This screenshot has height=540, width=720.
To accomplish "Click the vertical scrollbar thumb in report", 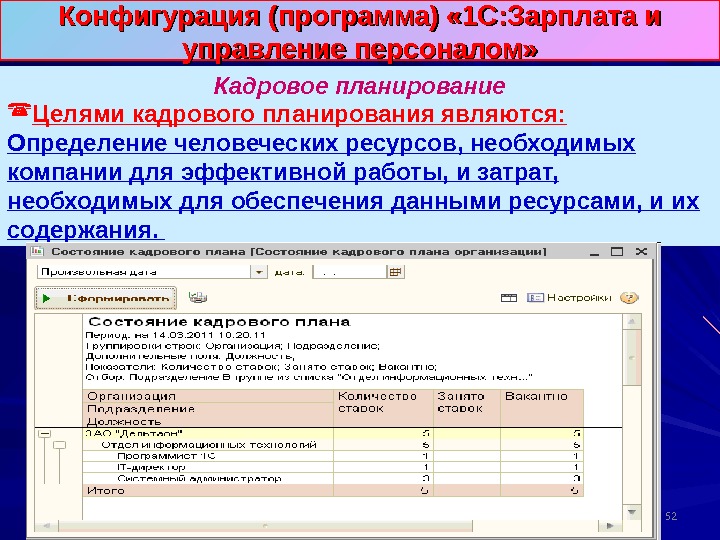I will point(632,357).
